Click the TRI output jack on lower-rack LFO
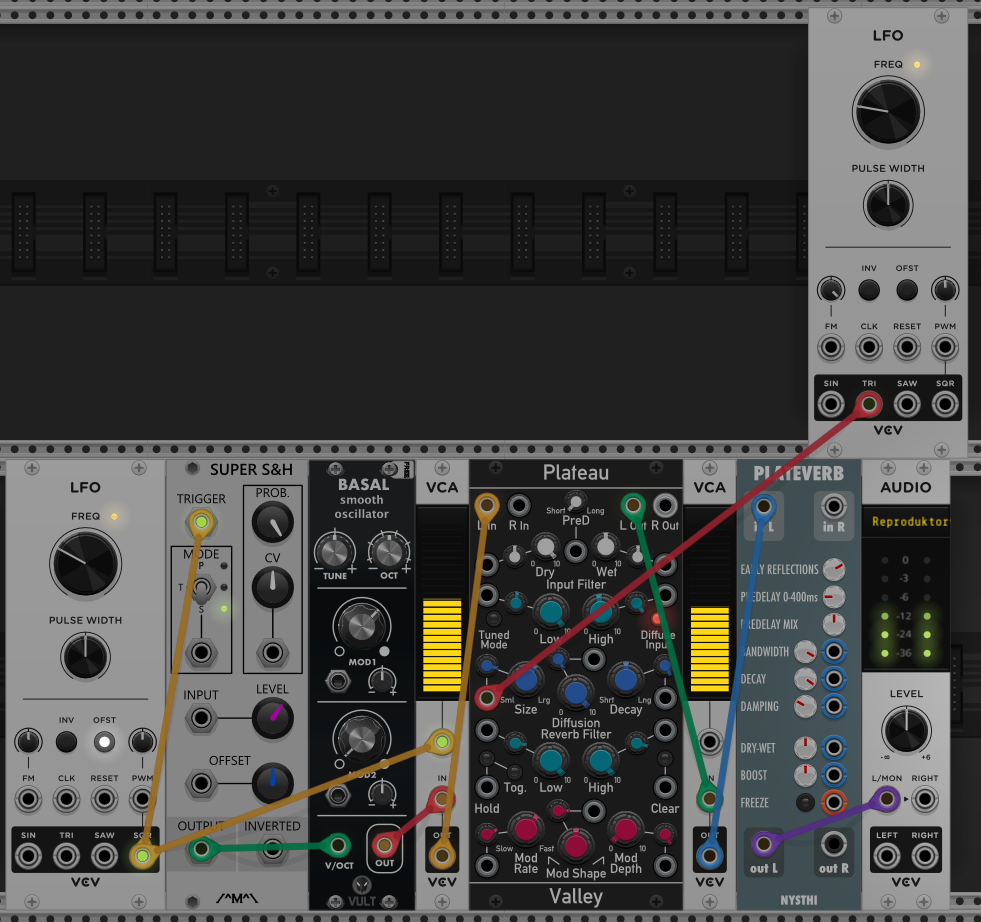The image size is (981, 922). 66,856
